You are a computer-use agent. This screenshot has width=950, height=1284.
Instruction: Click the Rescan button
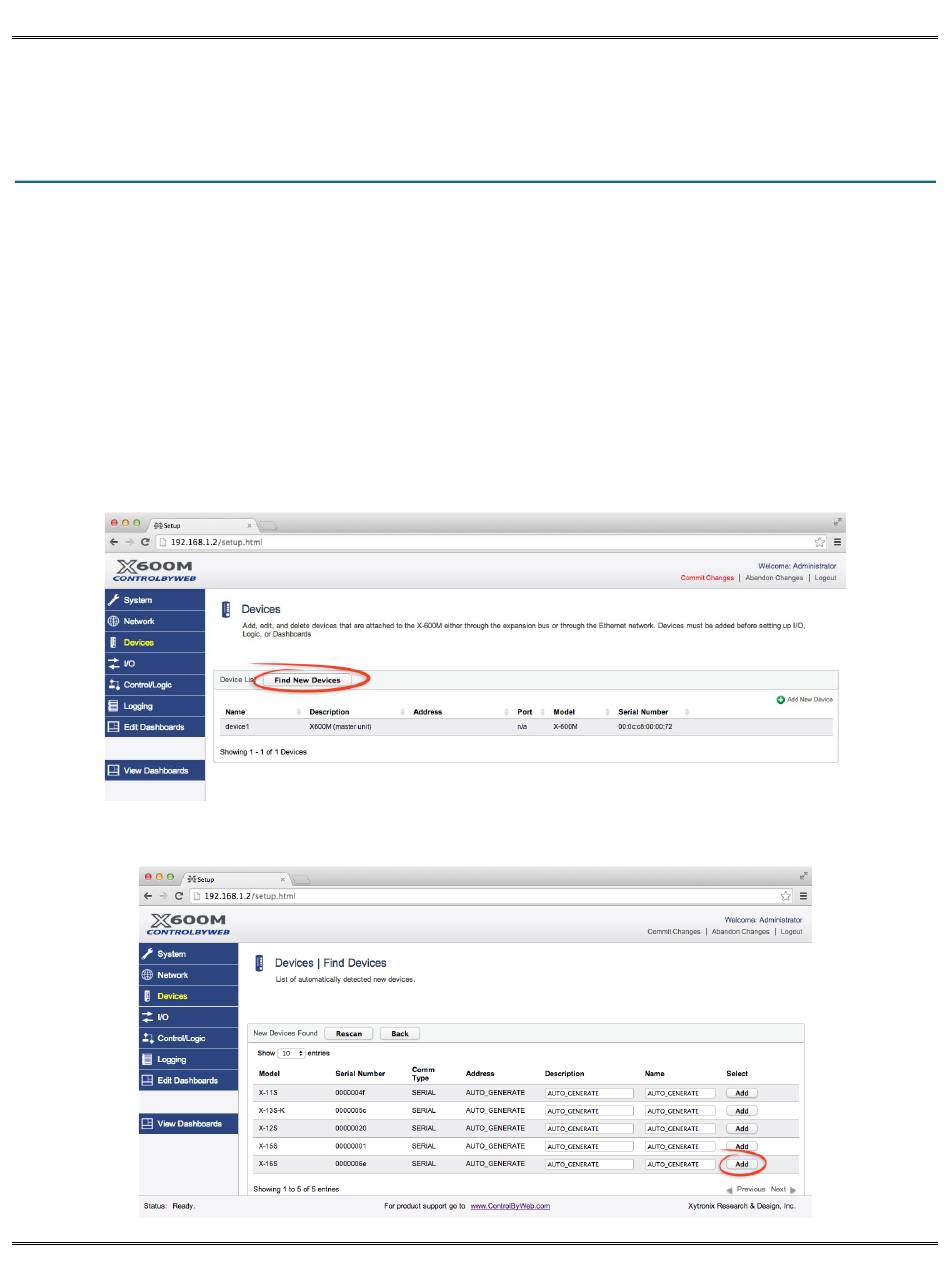pyautogui.click(x=349, y=1033)
